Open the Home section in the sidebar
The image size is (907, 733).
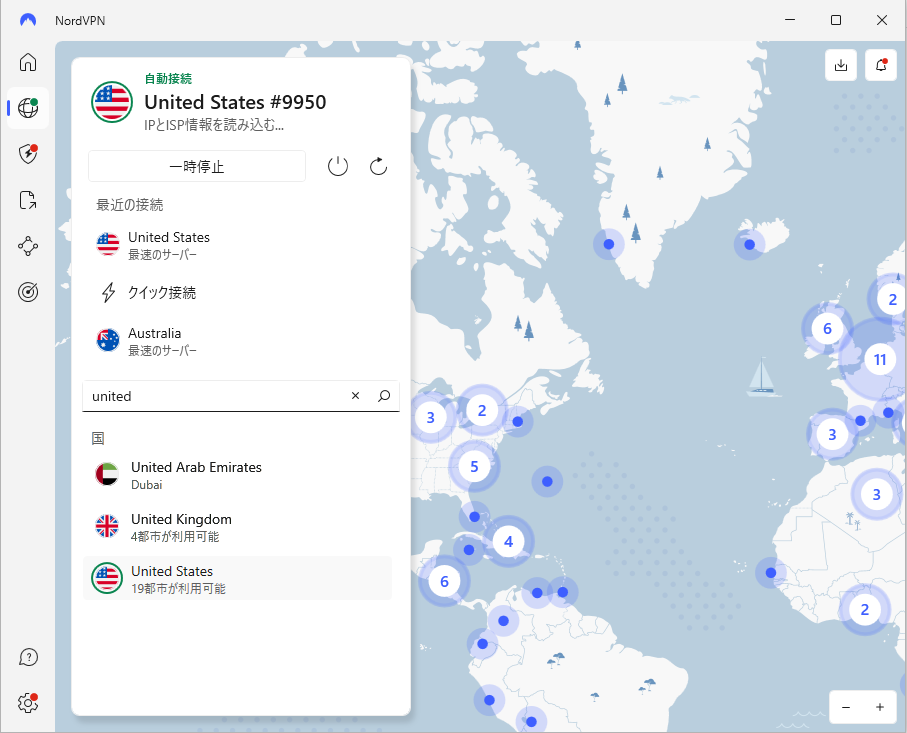pos(28,62)
